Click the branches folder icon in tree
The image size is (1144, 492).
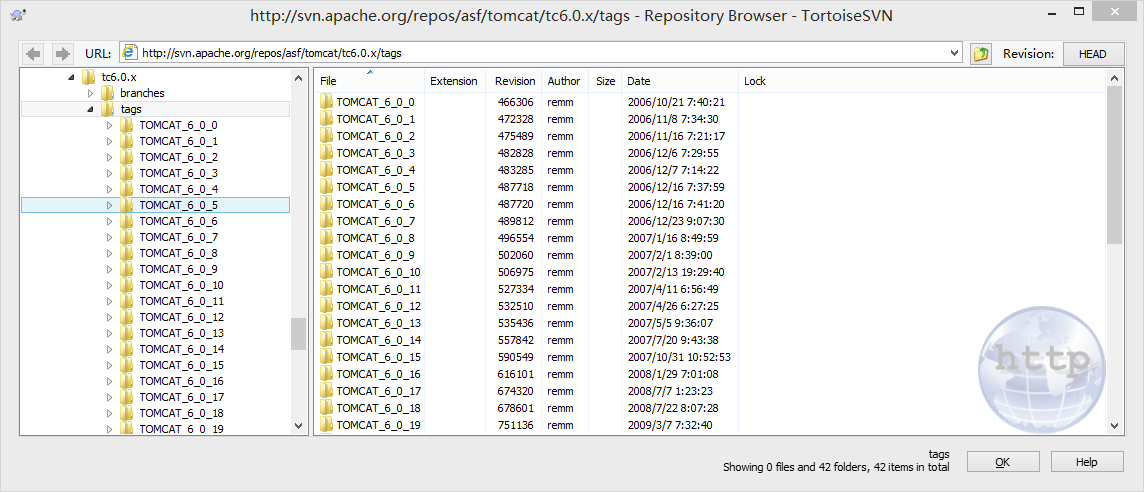[107, 93]
